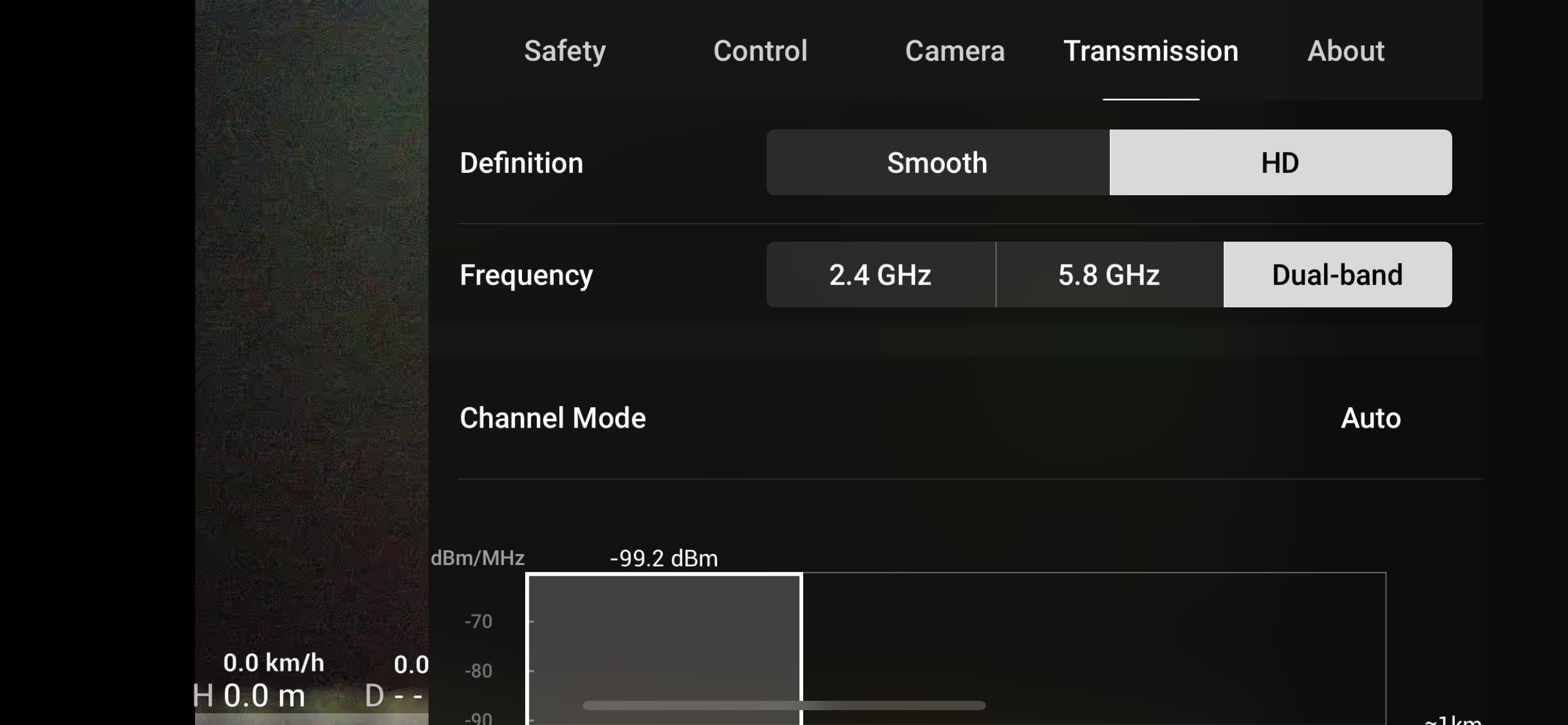This screenshot has width=1568, height=725.
Task: Open the About tab
Action: (x=1345, y=51)
